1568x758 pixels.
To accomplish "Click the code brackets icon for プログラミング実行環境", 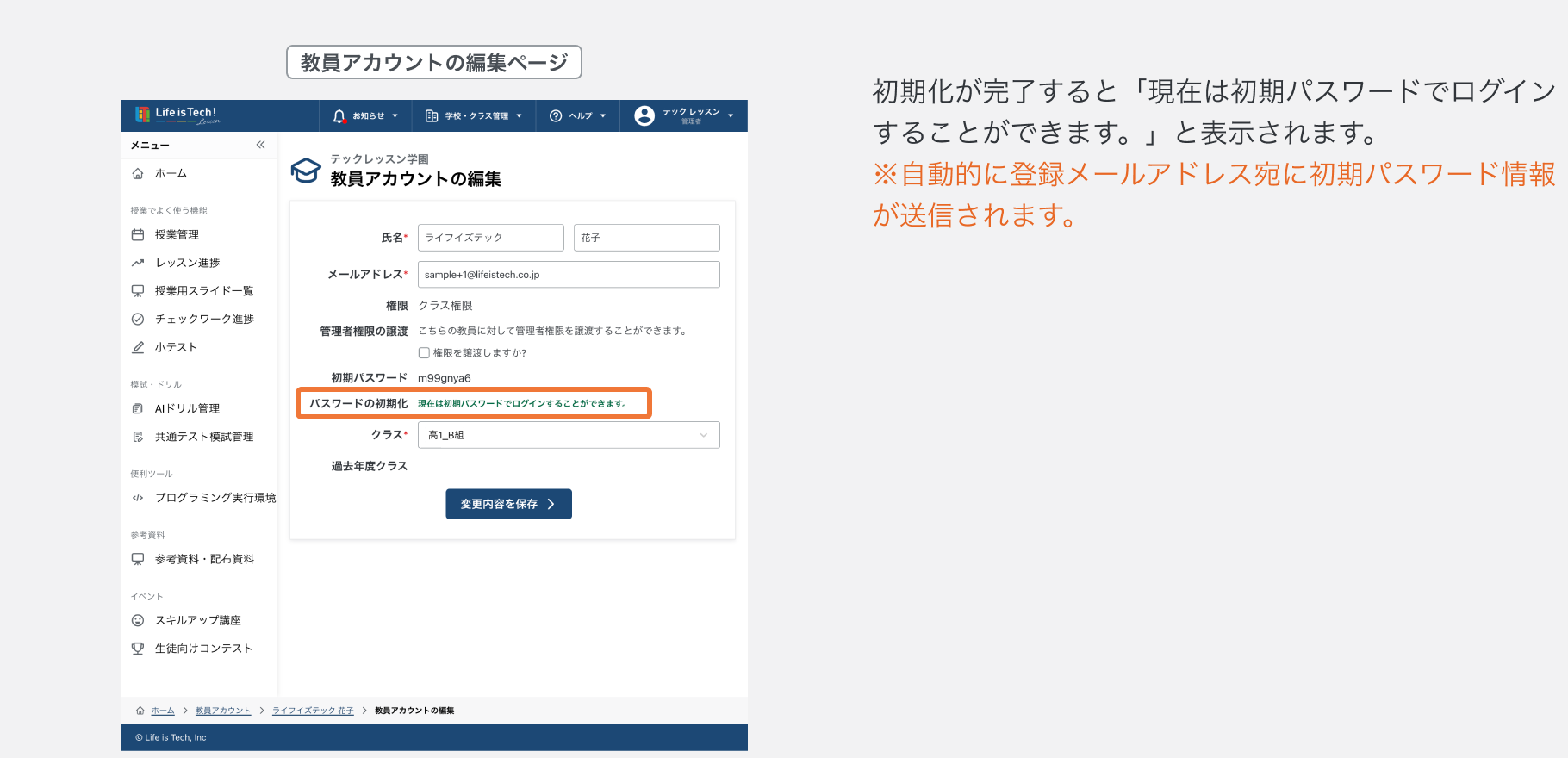I will coord(138,498).
